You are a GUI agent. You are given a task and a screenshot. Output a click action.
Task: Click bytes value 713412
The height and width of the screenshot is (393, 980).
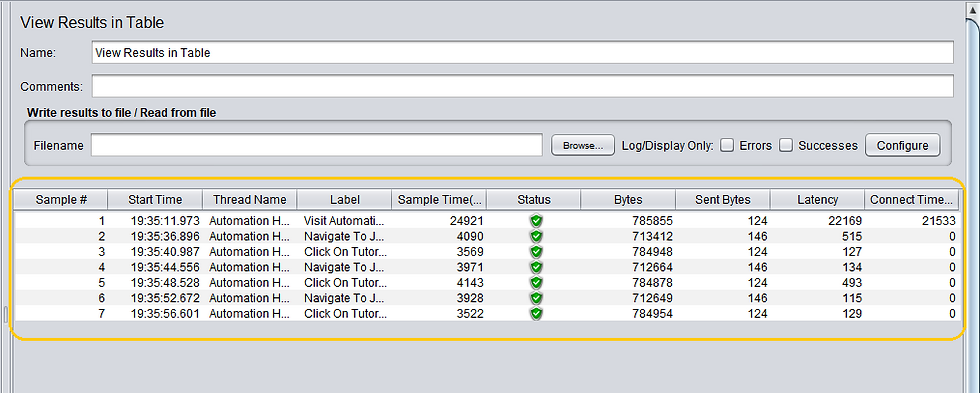(x=652, y=236)
